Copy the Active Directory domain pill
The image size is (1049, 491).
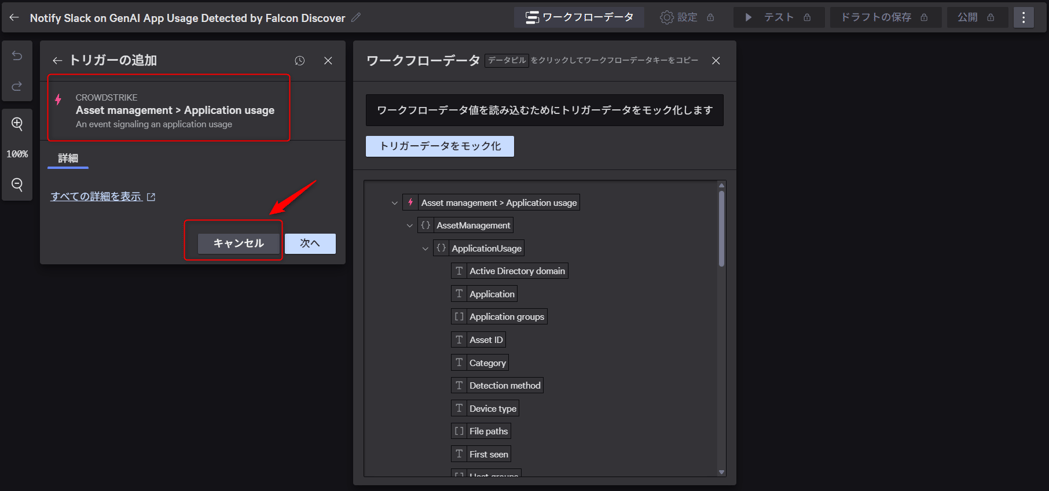pyautogui.click(x=510, y=271)
